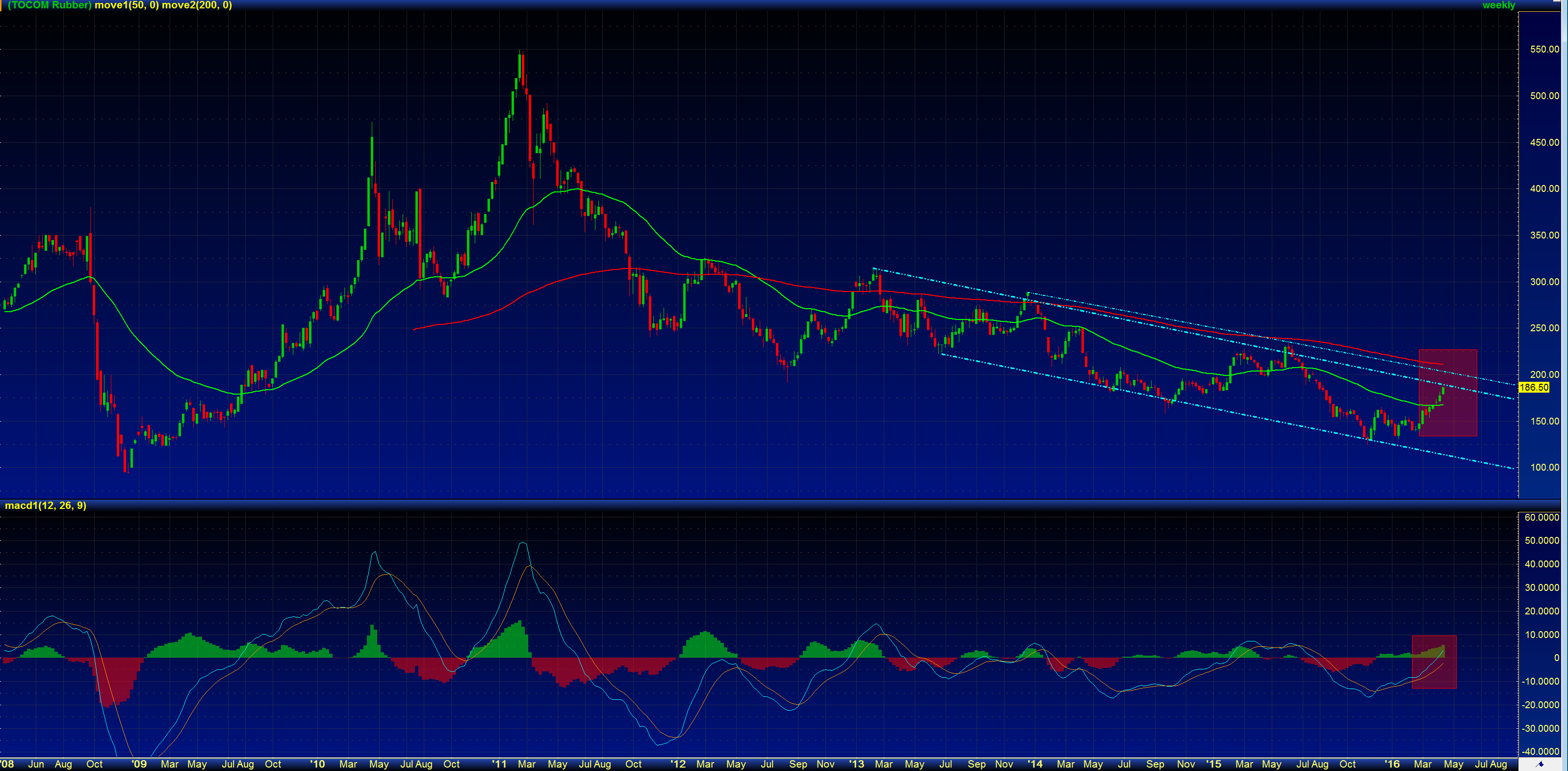Click the -40.0000 MACD axis label

pos(1540,751)
